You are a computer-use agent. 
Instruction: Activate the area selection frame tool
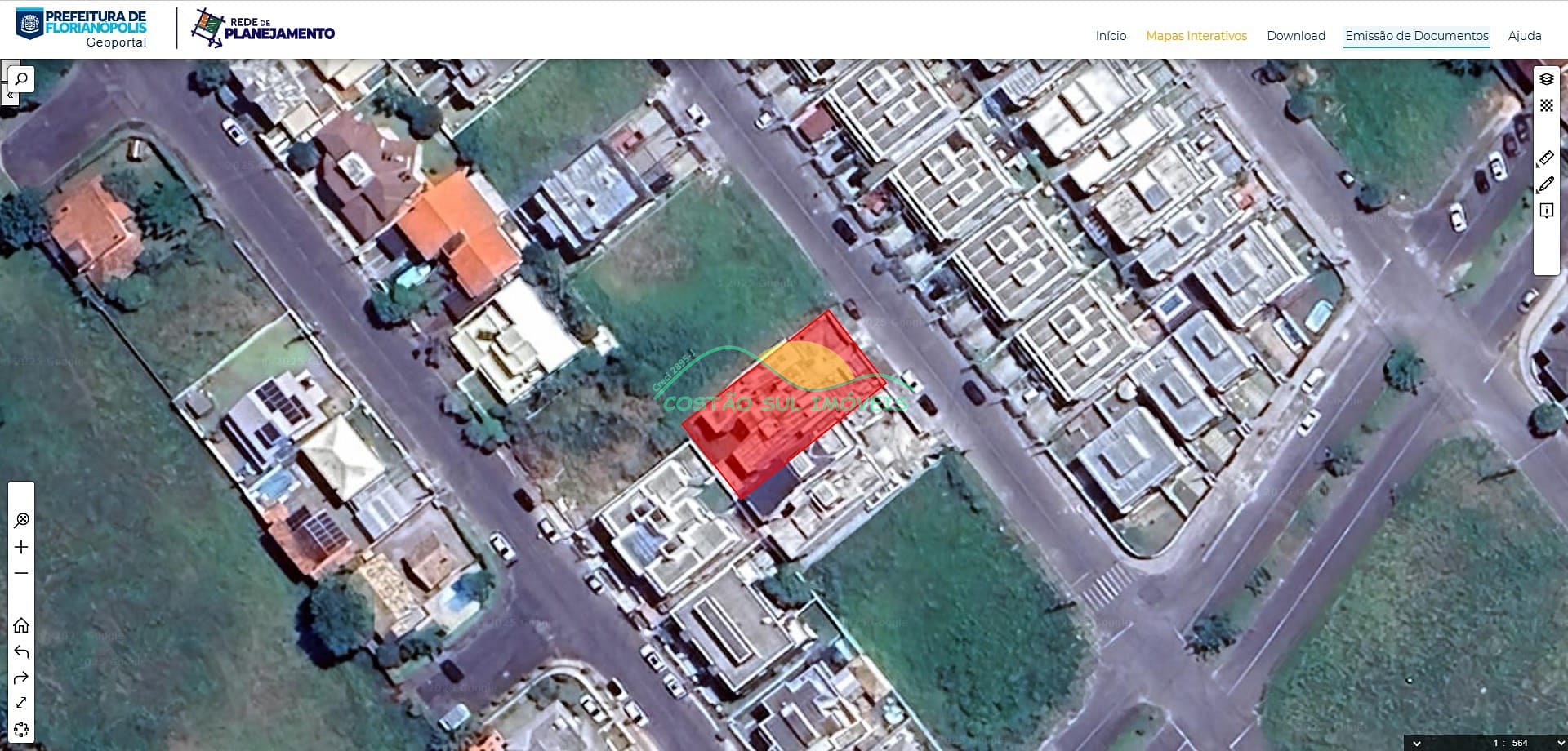point(21,730)
